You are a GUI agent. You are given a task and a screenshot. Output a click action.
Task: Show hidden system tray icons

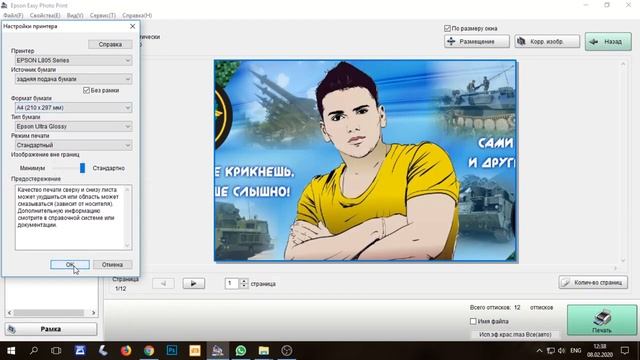[539, 351]
